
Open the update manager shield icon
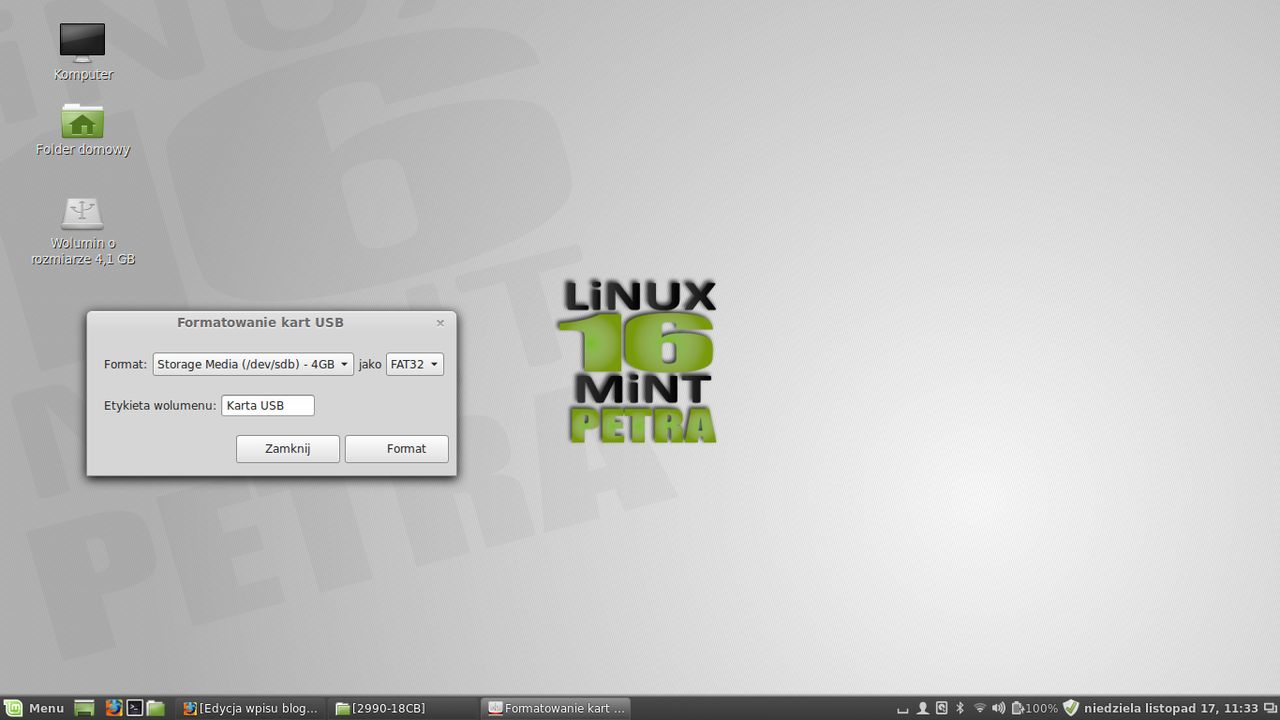click(1071, 708)
